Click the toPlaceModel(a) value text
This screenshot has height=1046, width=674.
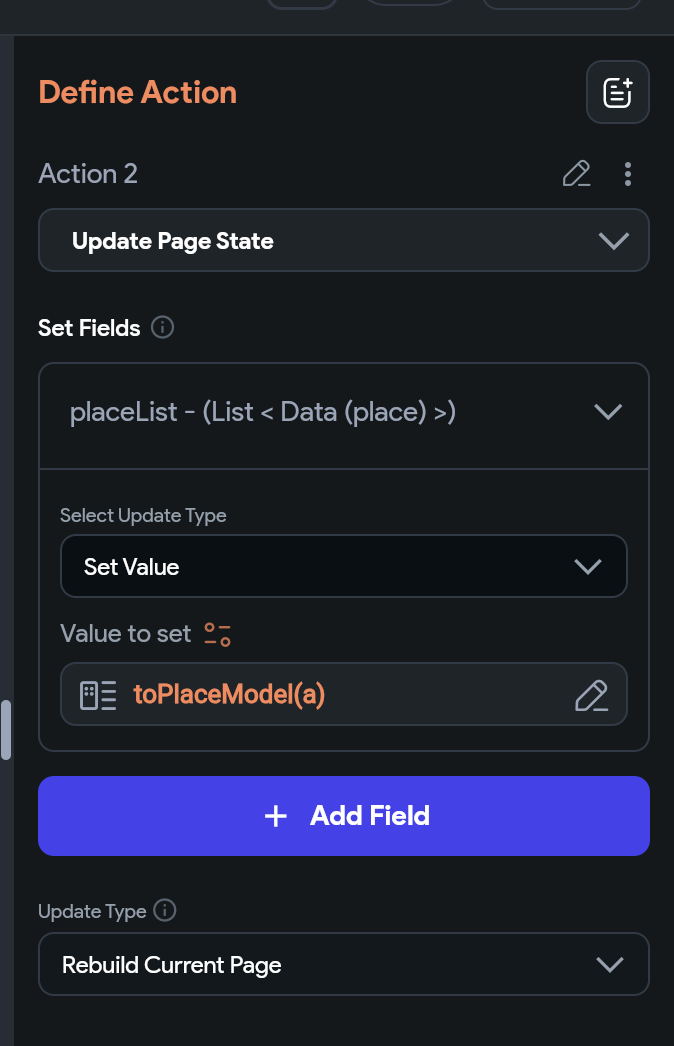pyautogui.click(x=229, y=695)
